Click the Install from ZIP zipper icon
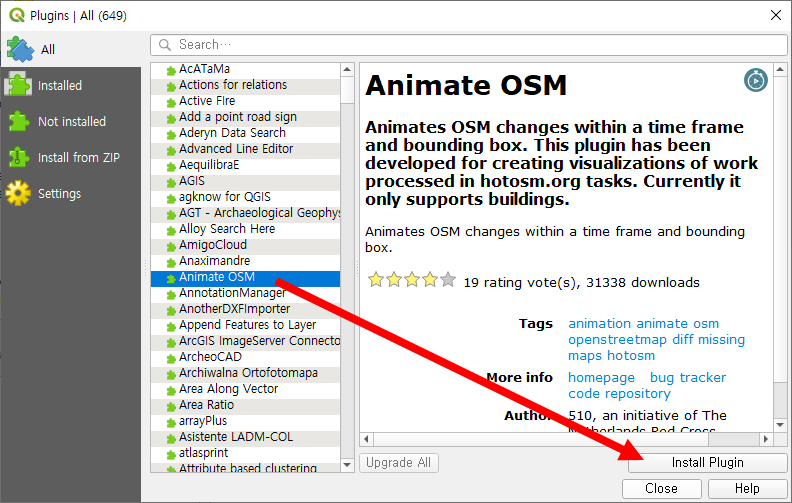Screen dimensions: 792x503 click(18, 158)
